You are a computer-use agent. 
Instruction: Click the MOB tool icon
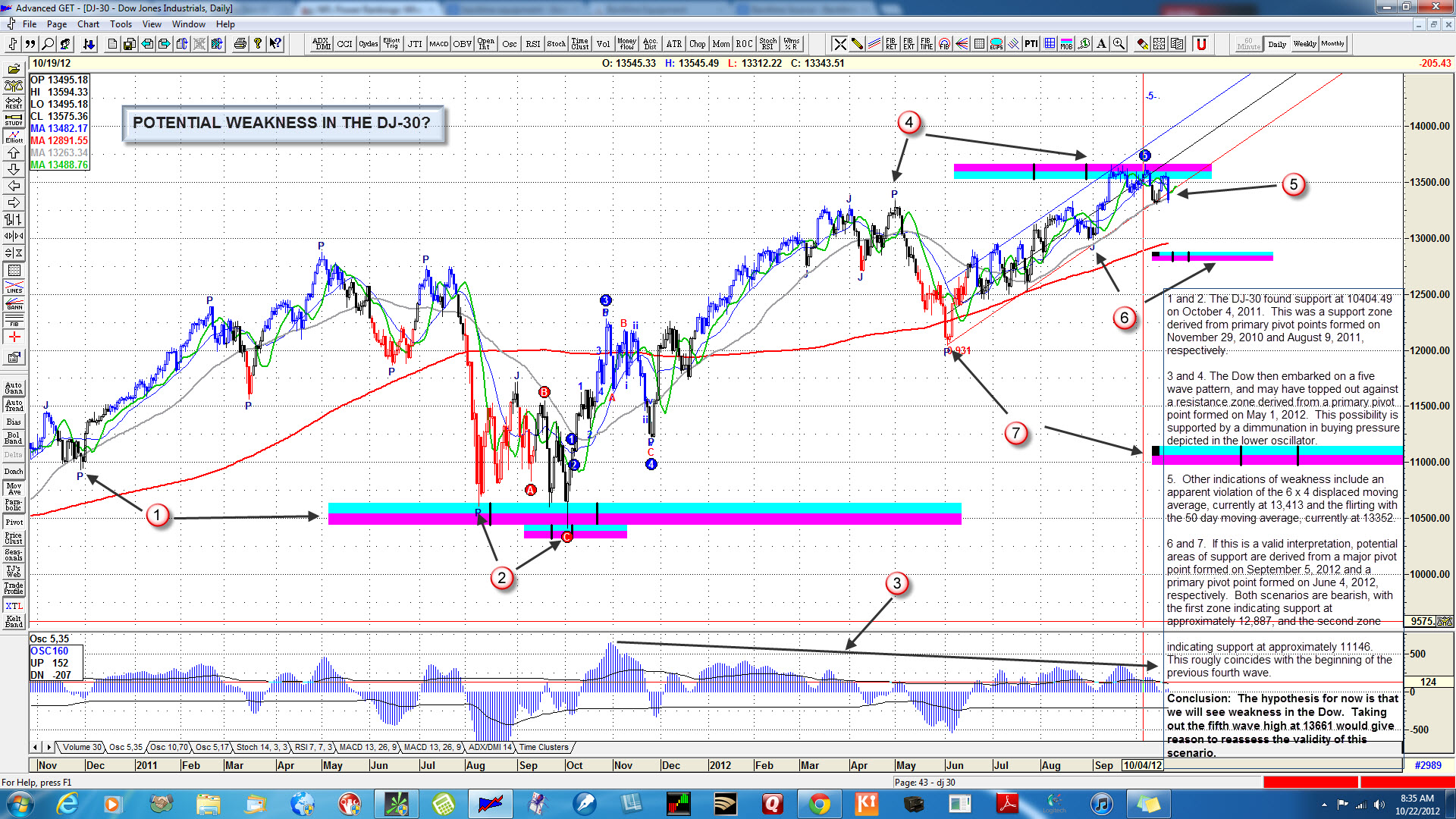point(1066,44)
